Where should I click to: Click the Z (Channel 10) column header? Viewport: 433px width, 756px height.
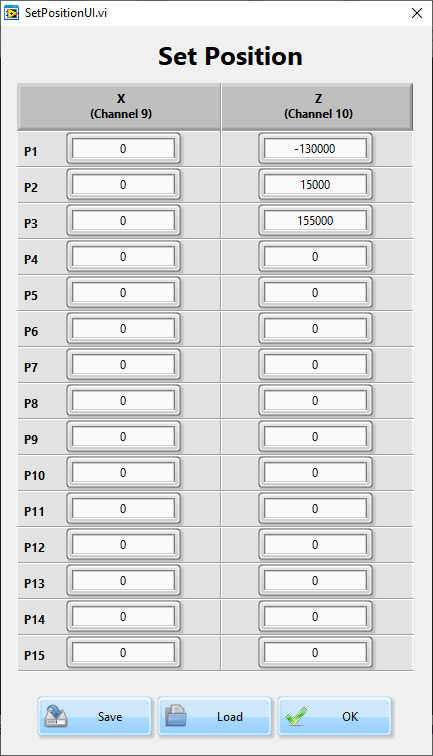(x=317, y=107)
